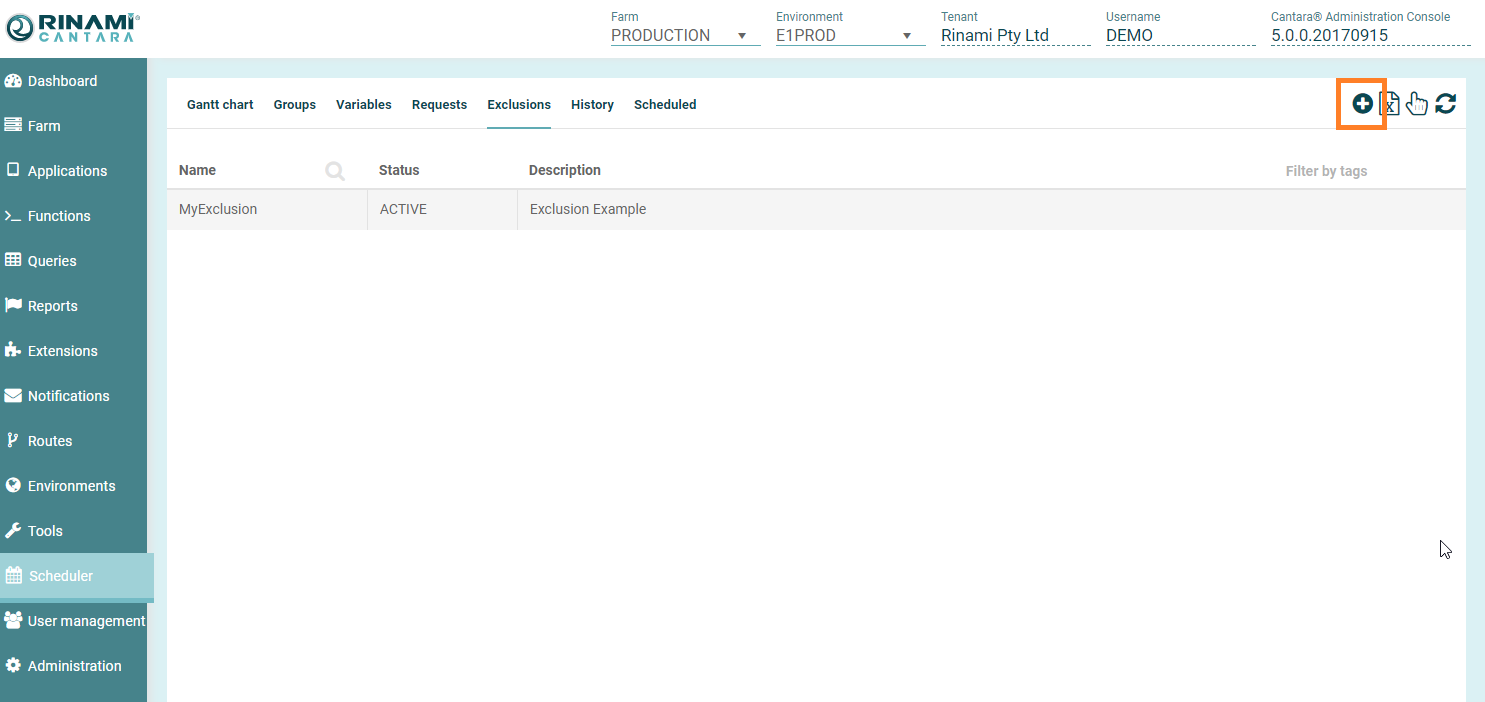Click the add exclusion plus icon

(1362, 103)
